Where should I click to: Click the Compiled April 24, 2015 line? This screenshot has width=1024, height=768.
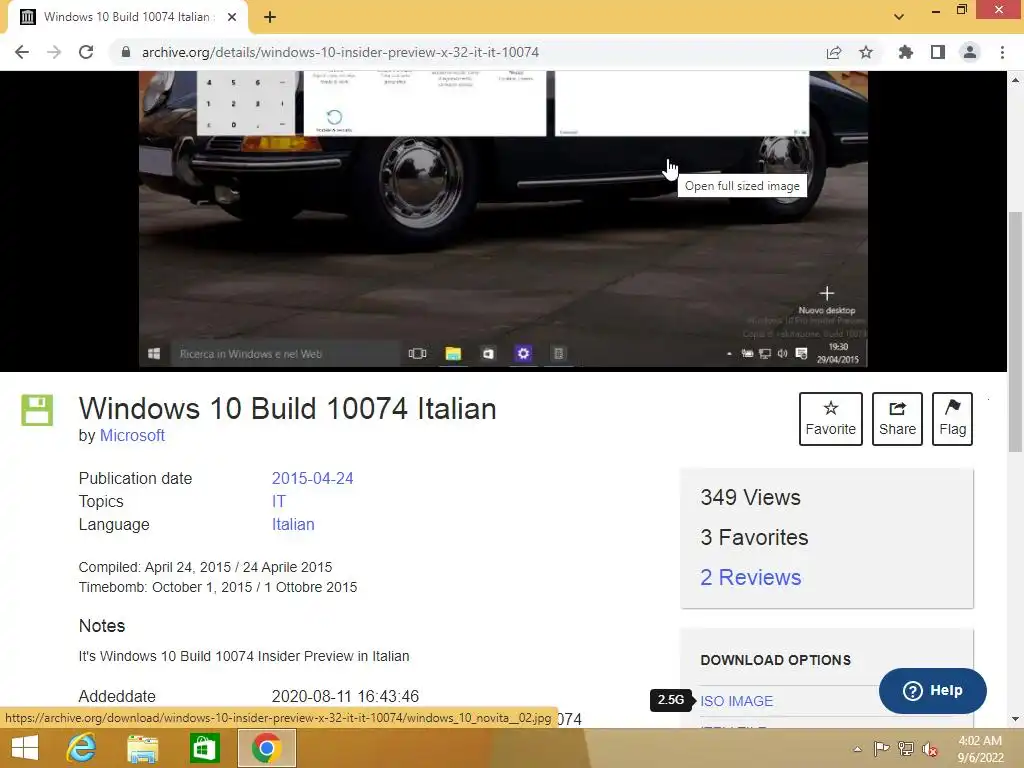pyautogui.click(x=205, y=567)
